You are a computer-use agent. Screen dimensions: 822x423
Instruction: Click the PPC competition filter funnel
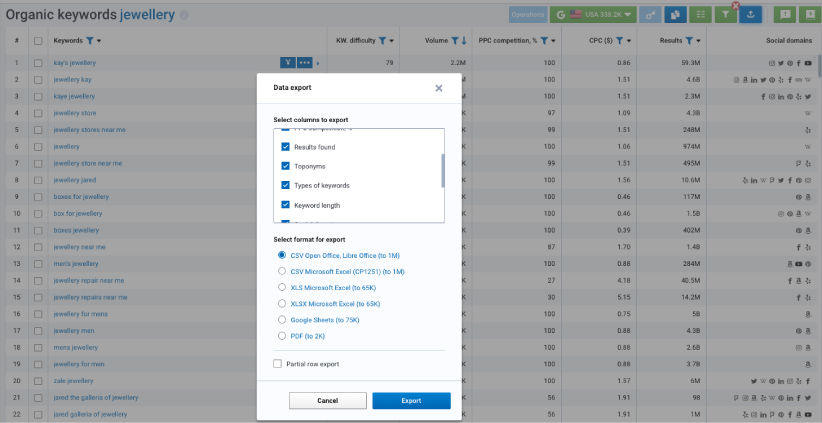[x=544, y=40]
